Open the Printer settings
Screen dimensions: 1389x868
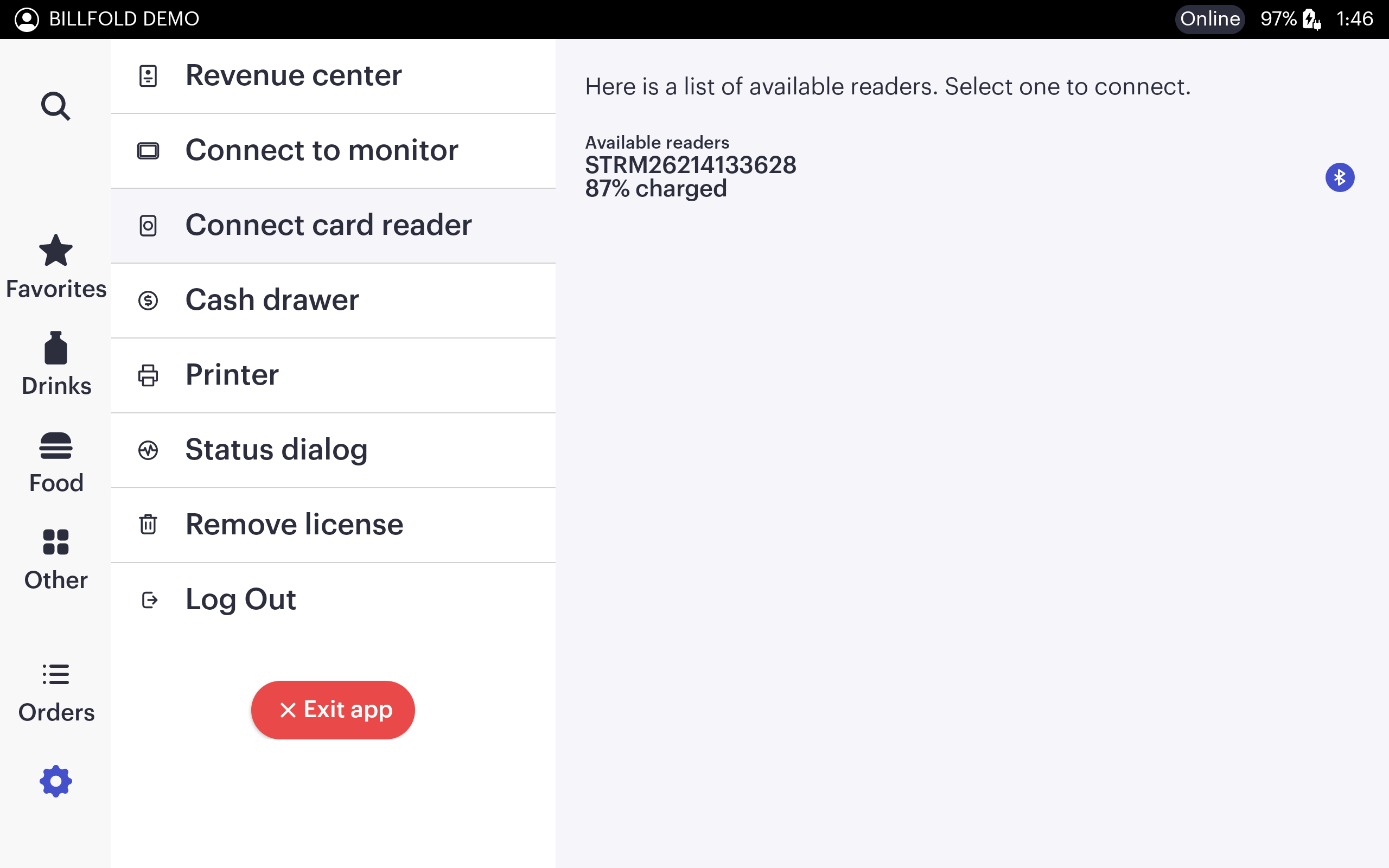click(333, 375)
